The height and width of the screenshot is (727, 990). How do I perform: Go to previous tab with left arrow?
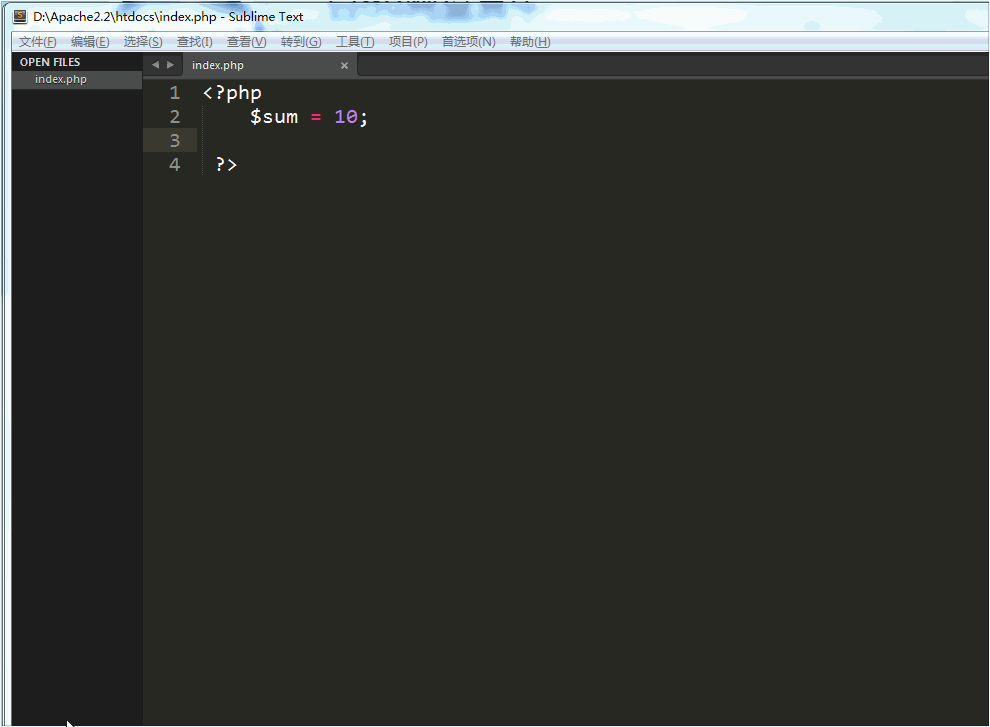click(x=155, y=64)
